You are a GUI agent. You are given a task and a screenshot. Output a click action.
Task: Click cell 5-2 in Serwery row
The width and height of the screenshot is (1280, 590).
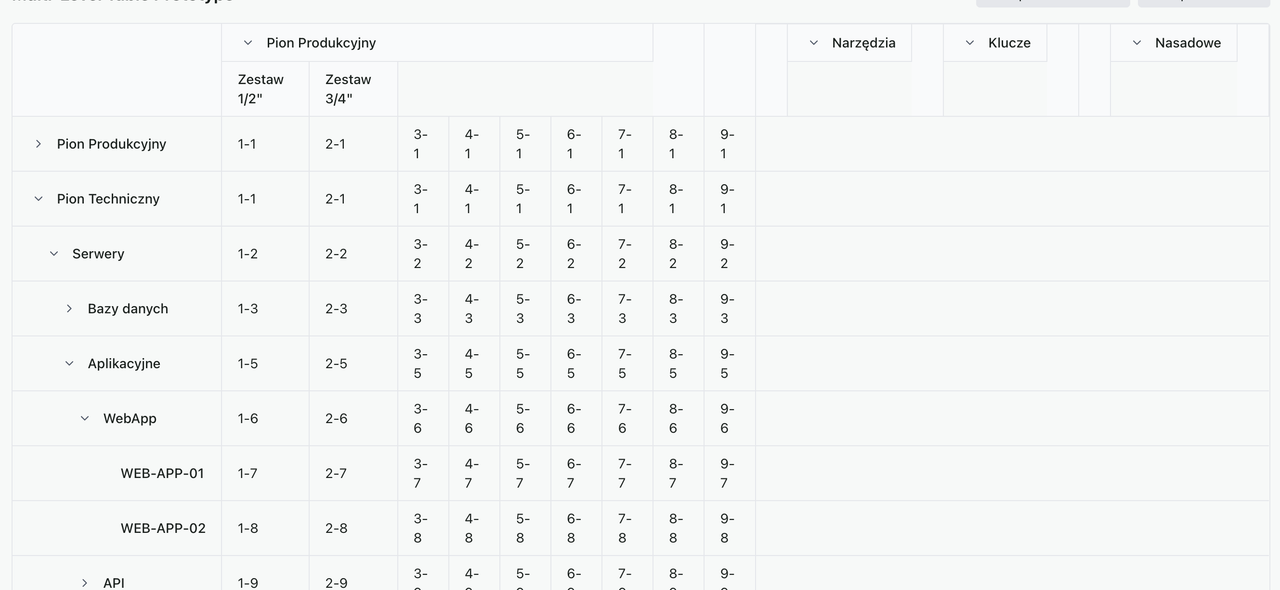[x=524, y=254]
